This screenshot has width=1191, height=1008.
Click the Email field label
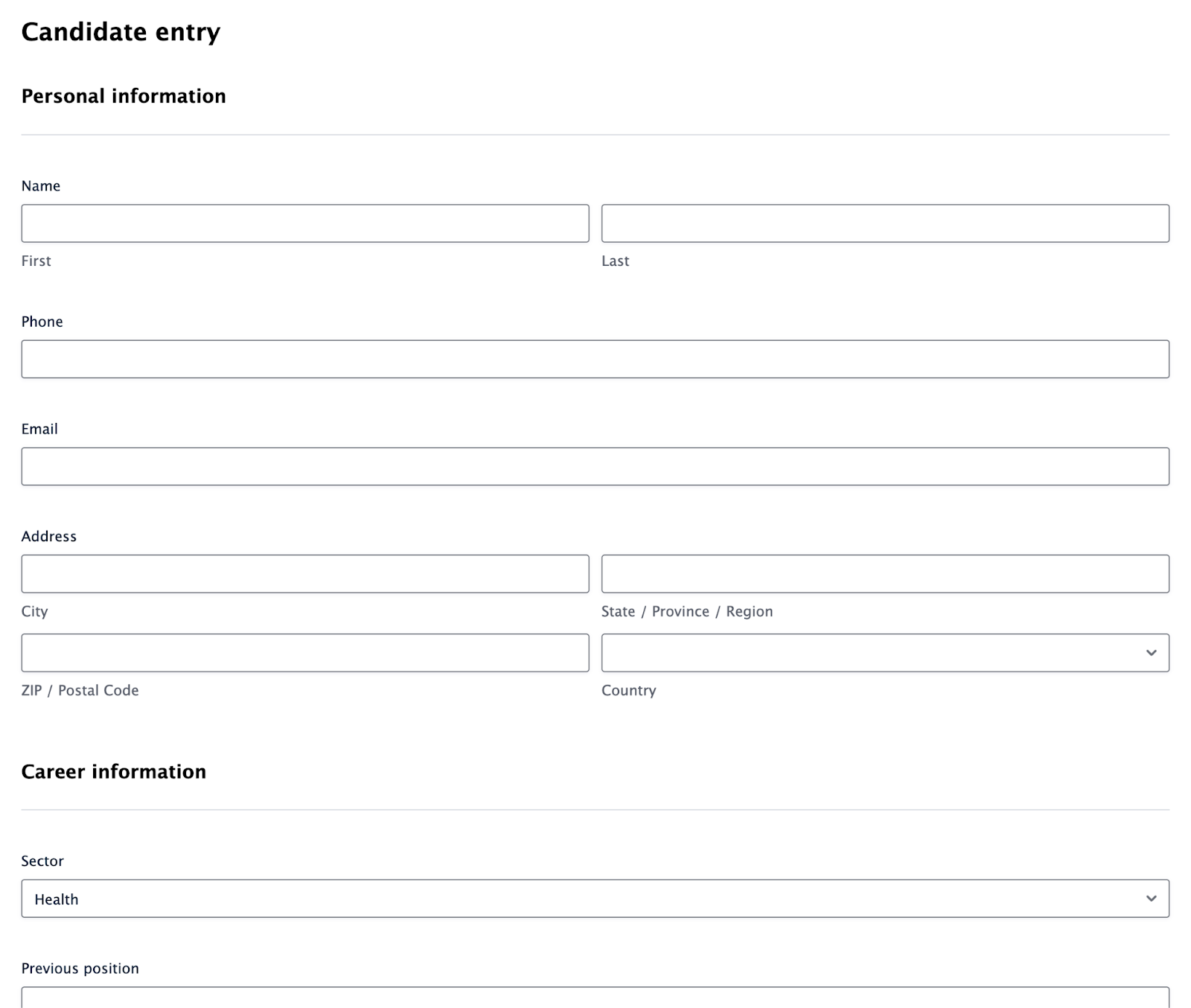[x=39, y=429]
